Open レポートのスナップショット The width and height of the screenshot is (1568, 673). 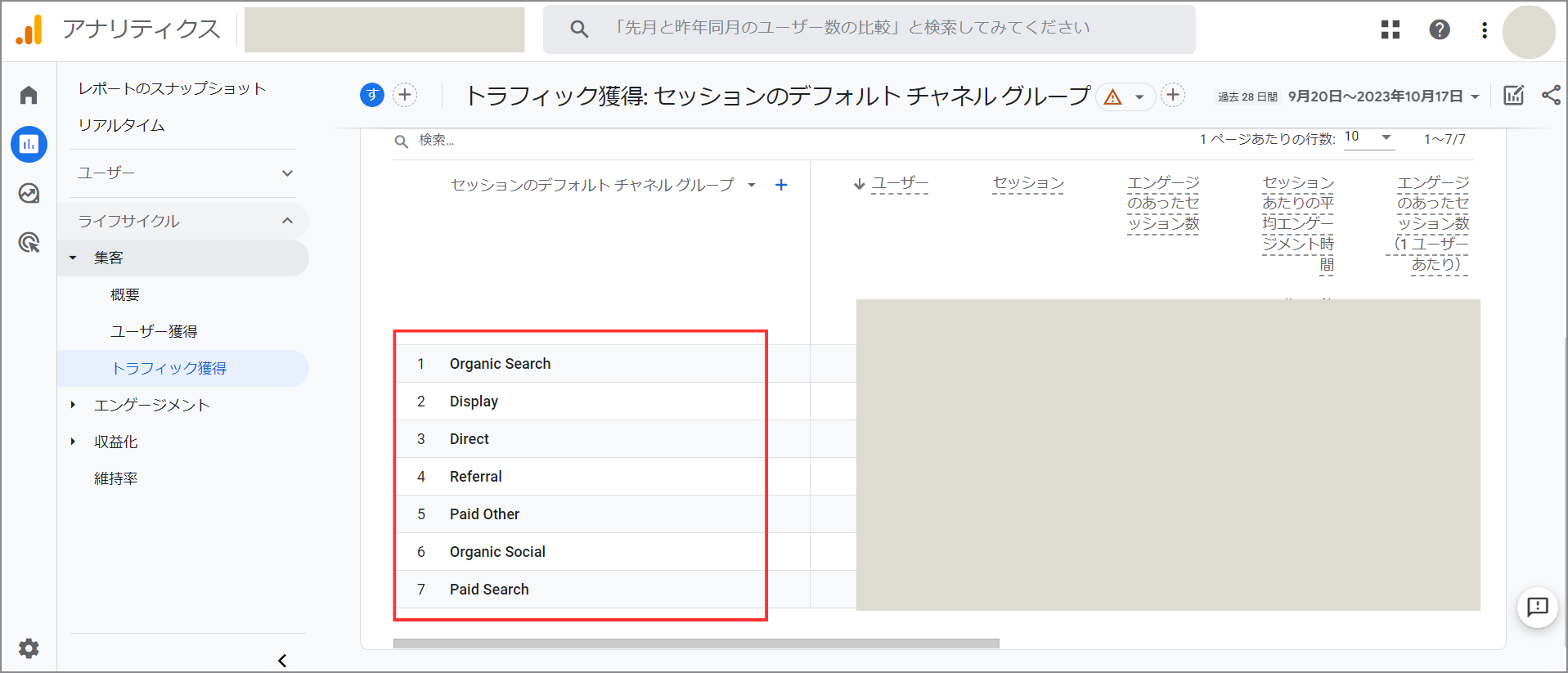tap(172, 88)
